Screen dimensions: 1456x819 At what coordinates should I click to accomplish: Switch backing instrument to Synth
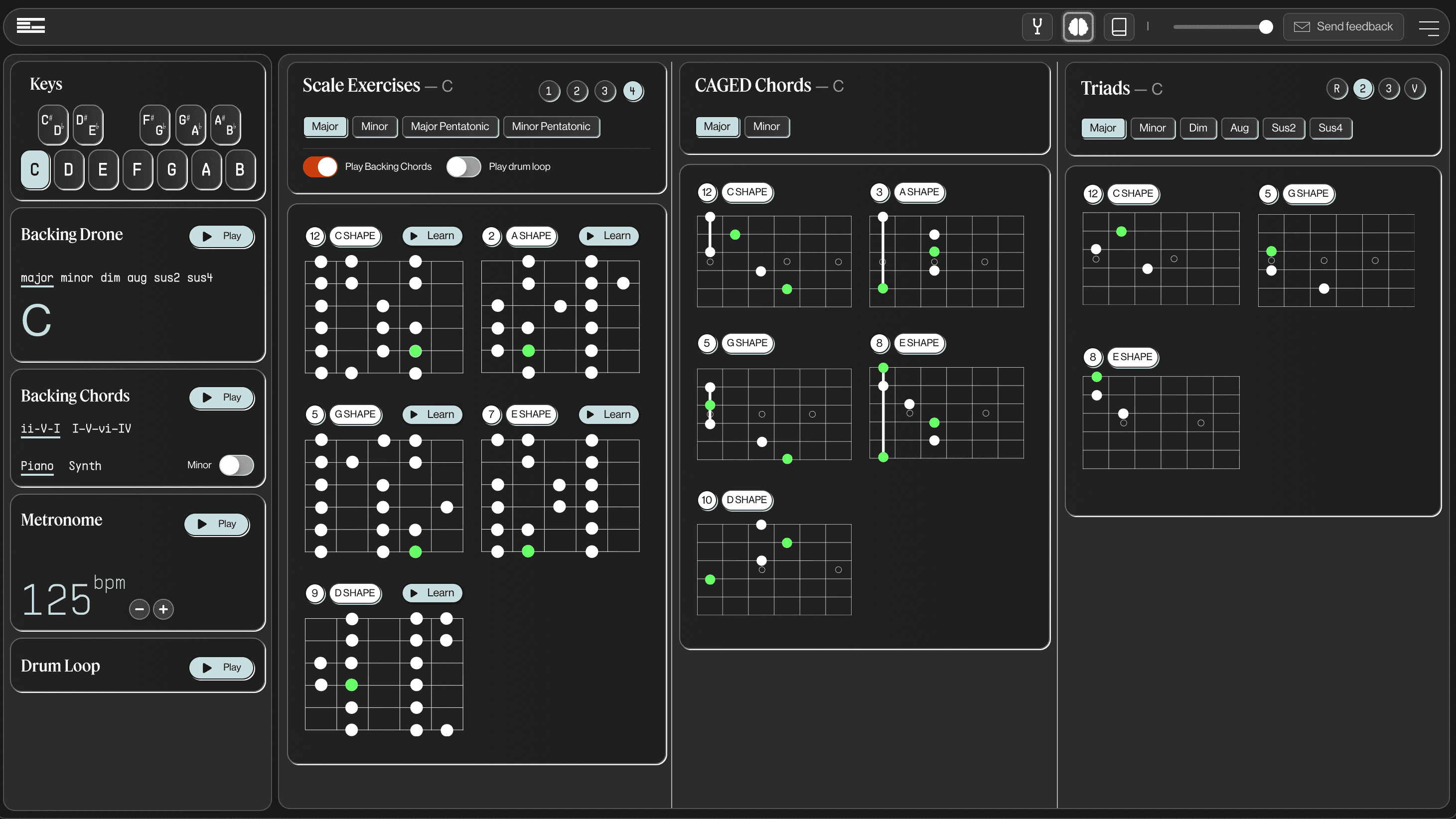coord(85,466)
